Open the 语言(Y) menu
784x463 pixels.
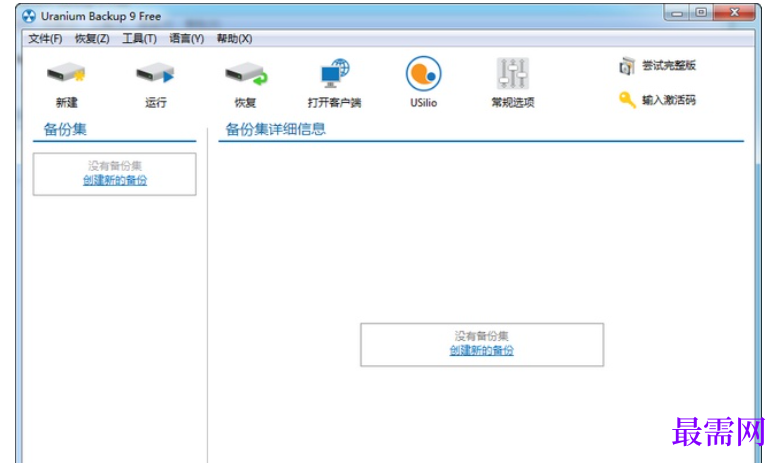pos(186,38)
